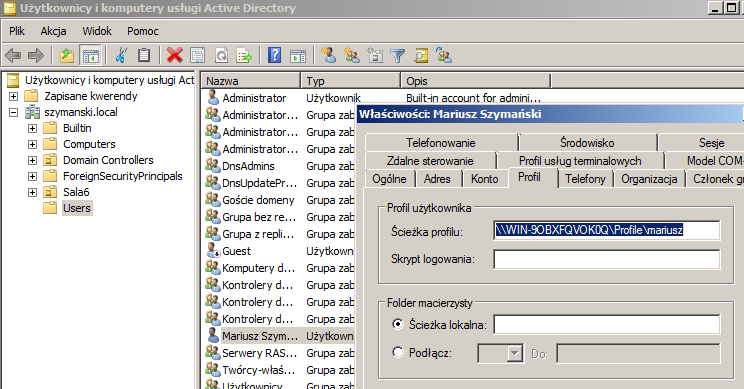
Task: Collapse the szymanski.local node
Action: pos(13,112)
